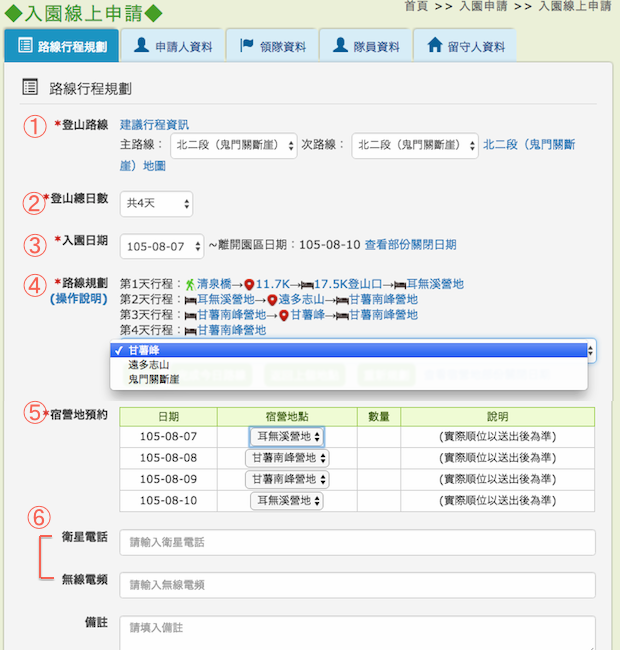Click the list icon beside 路線行程規劃 heading

tap(30, 88)
